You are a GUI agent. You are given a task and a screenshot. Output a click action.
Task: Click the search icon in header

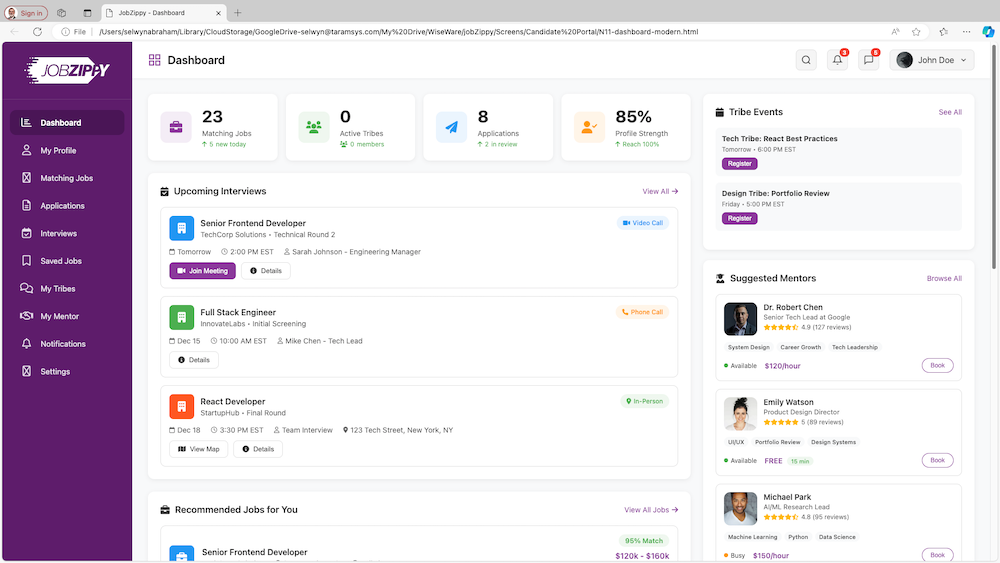pos(806,60)
